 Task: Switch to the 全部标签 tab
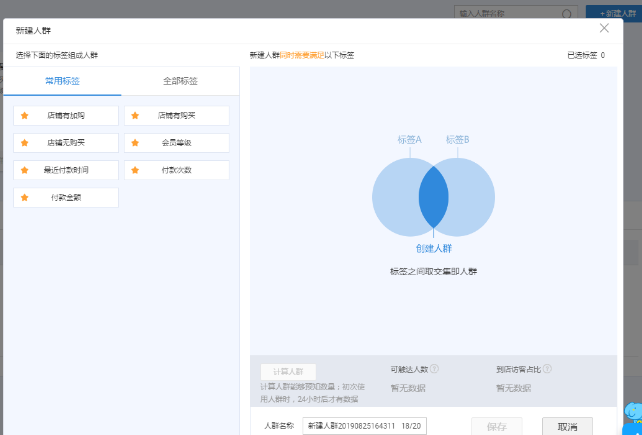pyautogui.click(x=180, y=81)
